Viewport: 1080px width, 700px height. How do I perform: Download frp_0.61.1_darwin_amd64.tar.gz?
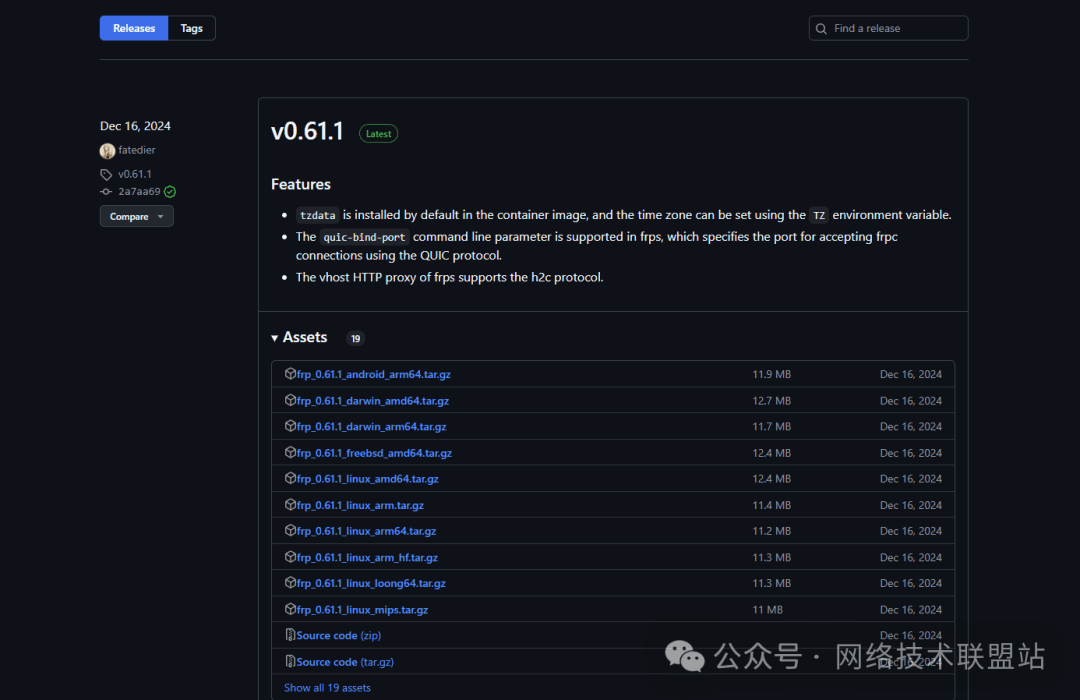(373, 400)
